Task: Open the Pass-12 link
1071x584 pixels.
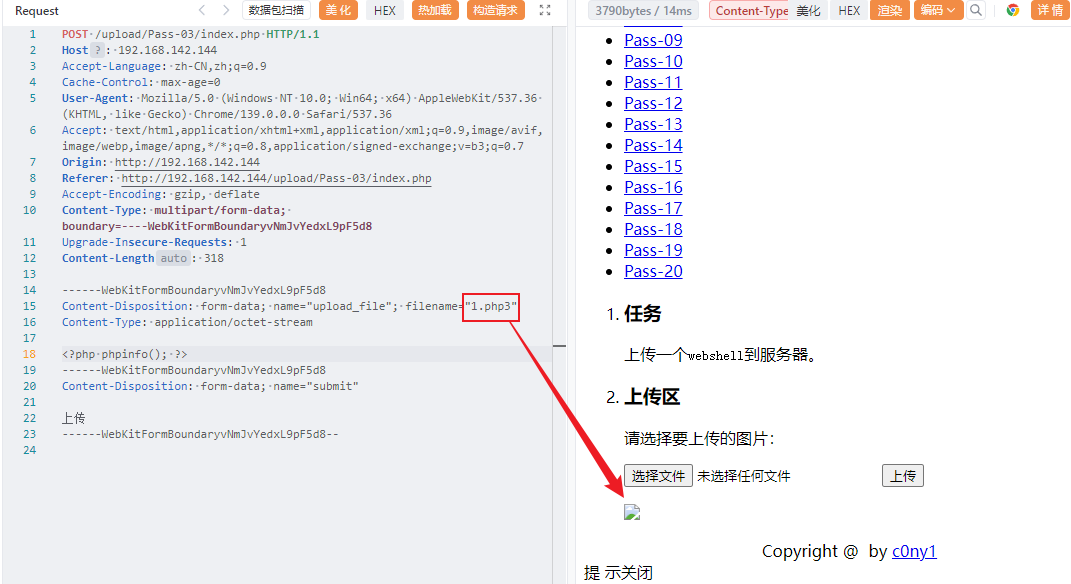Action: click(653, 103)
